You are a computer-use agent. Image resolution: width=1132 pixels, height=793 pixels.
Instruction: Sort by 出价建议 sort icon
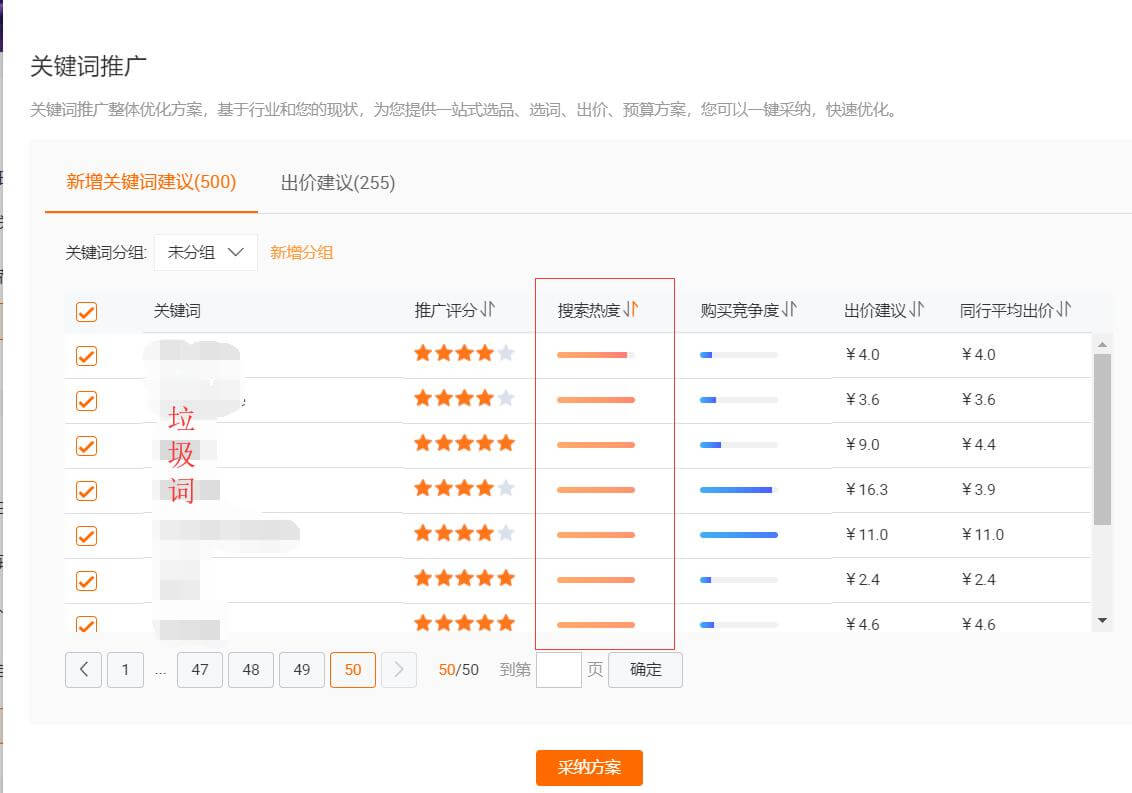click(916, 310)
